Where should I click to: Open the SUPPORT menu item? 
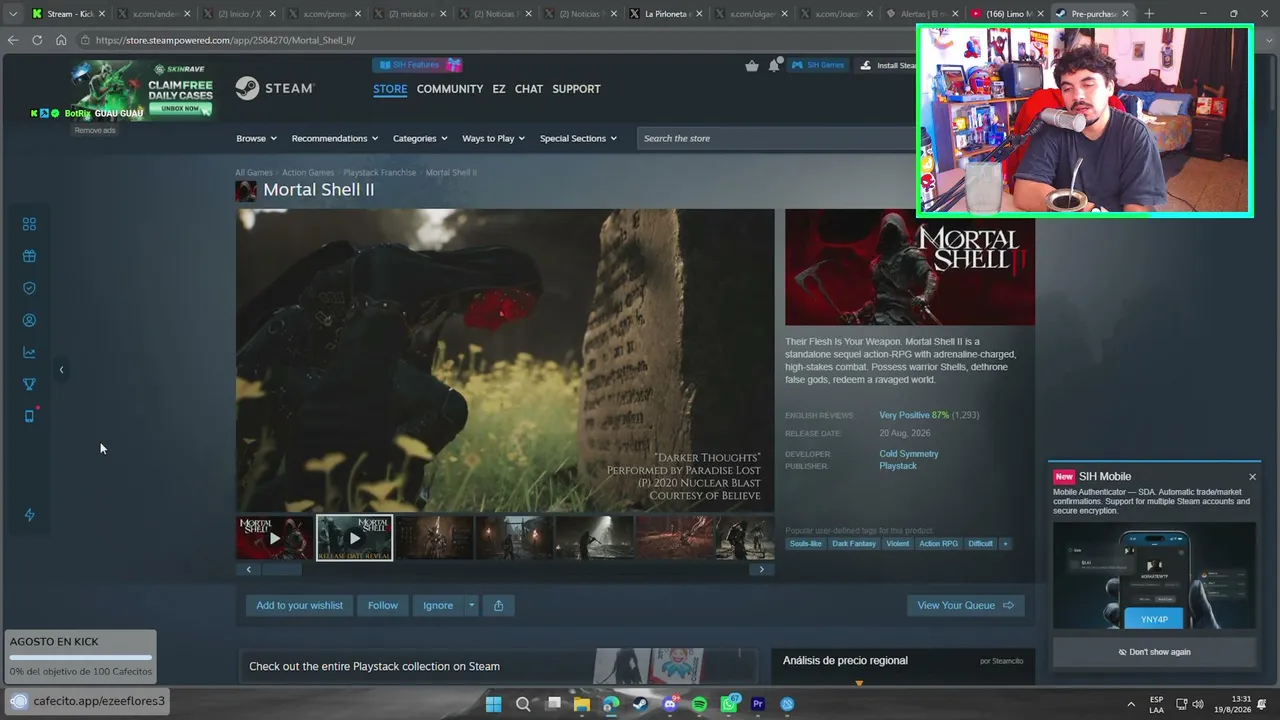point(576,89)
